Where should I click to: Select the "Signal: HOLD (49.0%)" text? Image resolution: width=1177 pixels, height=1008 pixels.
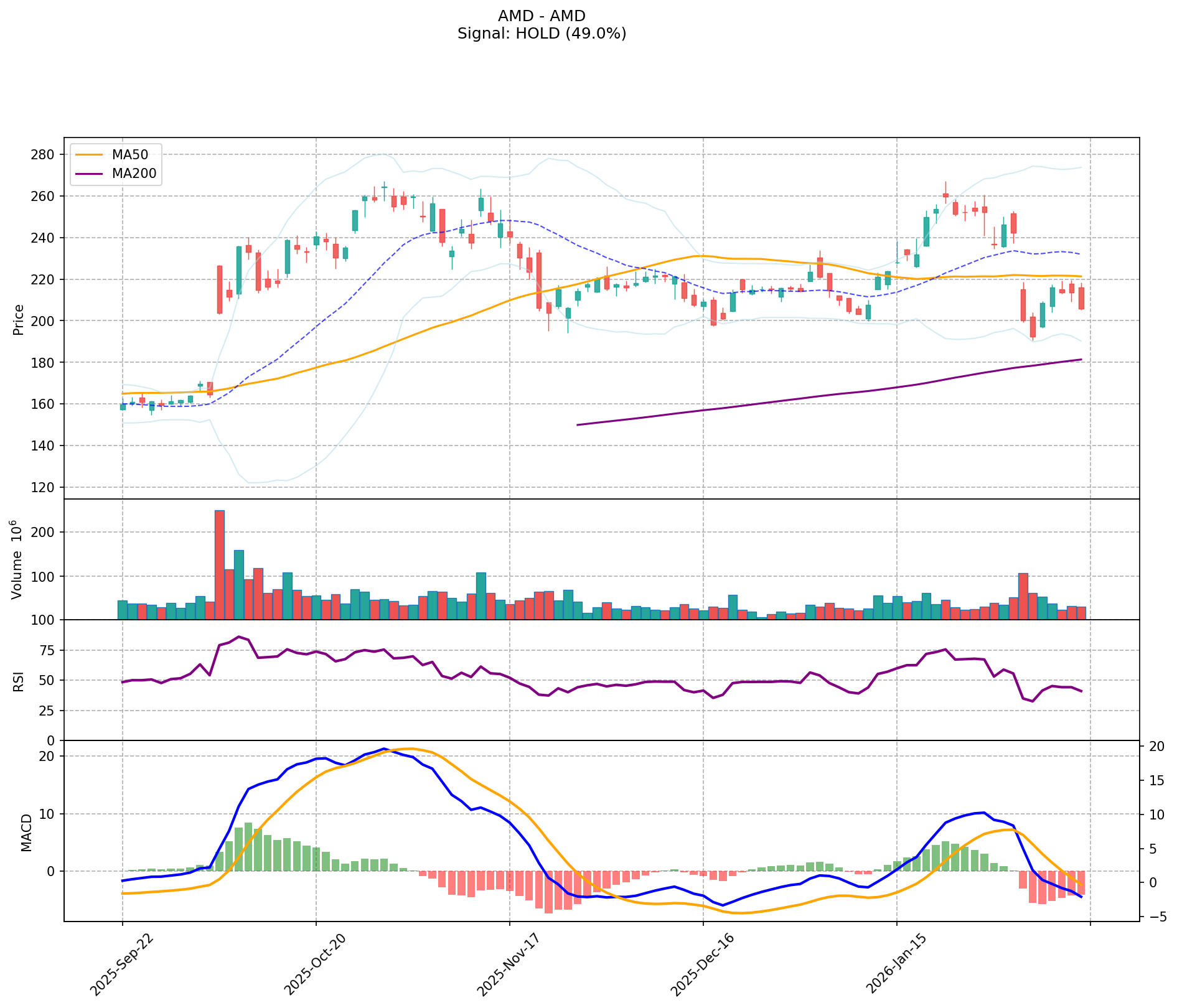tap(542, 34)
